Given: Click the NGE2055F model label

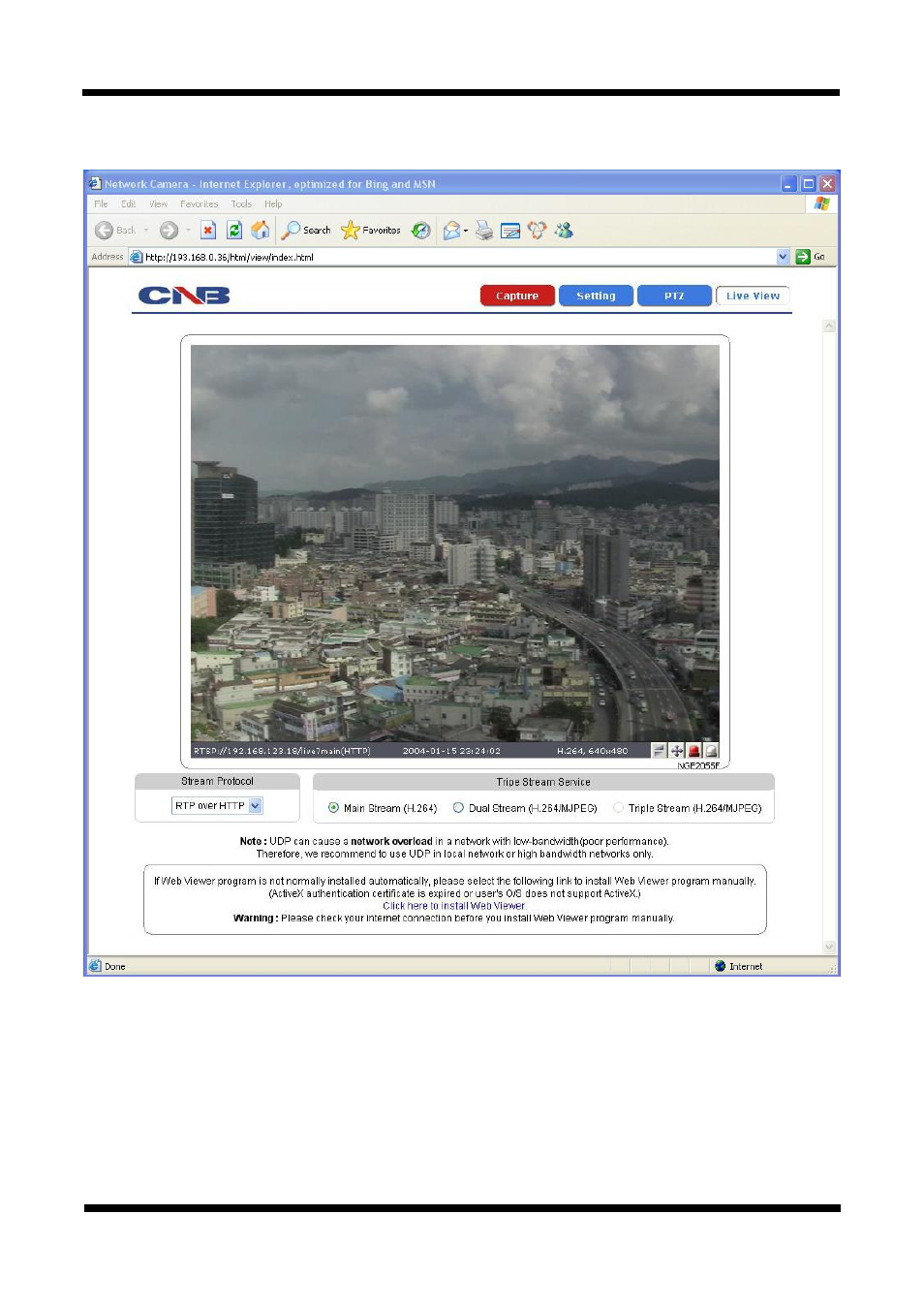Looking at the screenshot, I should coord(698,765).
